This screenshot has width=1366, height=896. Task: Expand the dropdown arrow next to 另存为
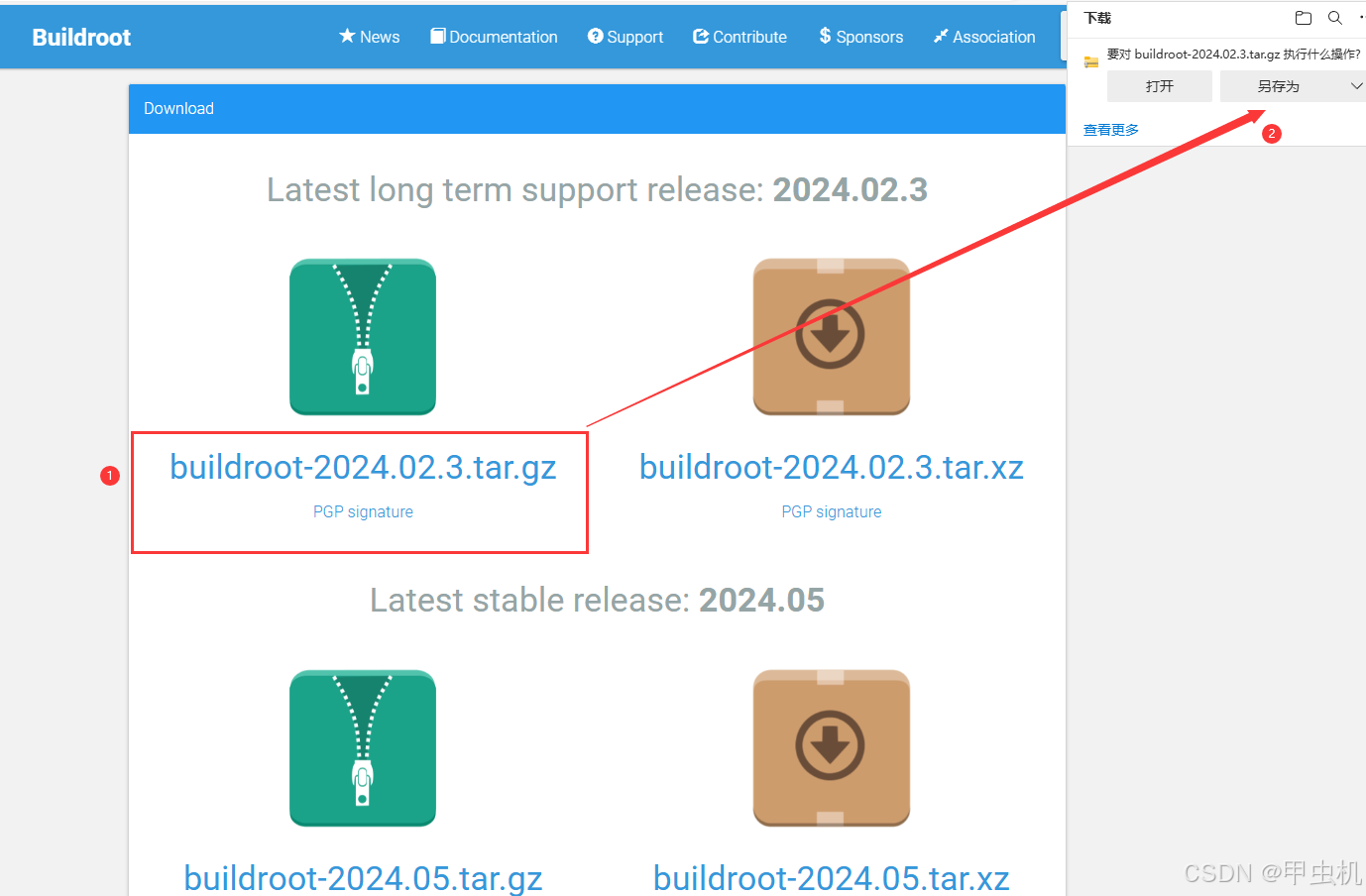[x=1356, y=86]
